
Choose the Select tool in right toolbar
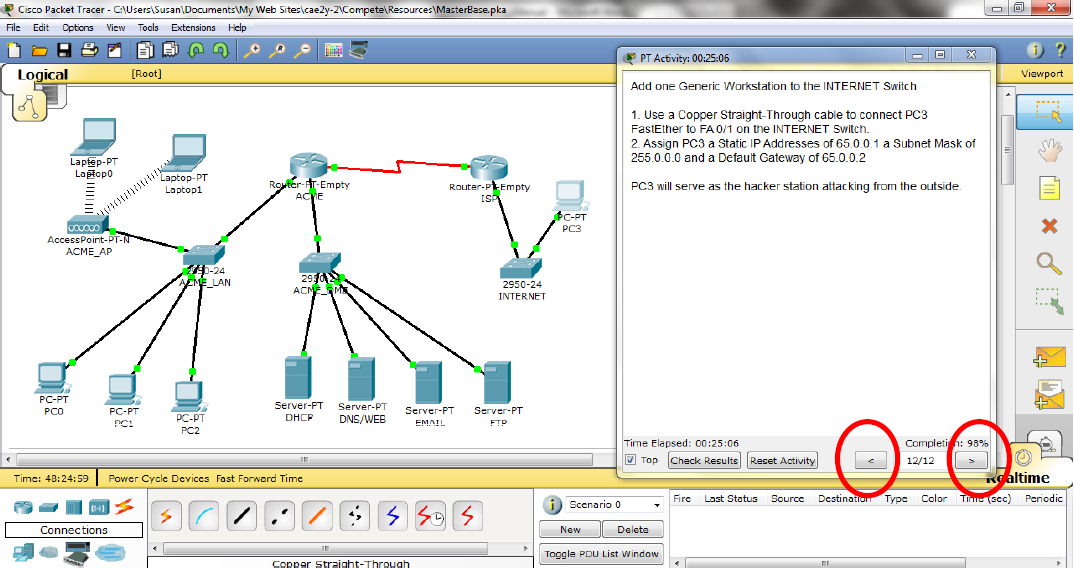[x=1048, y=112]
